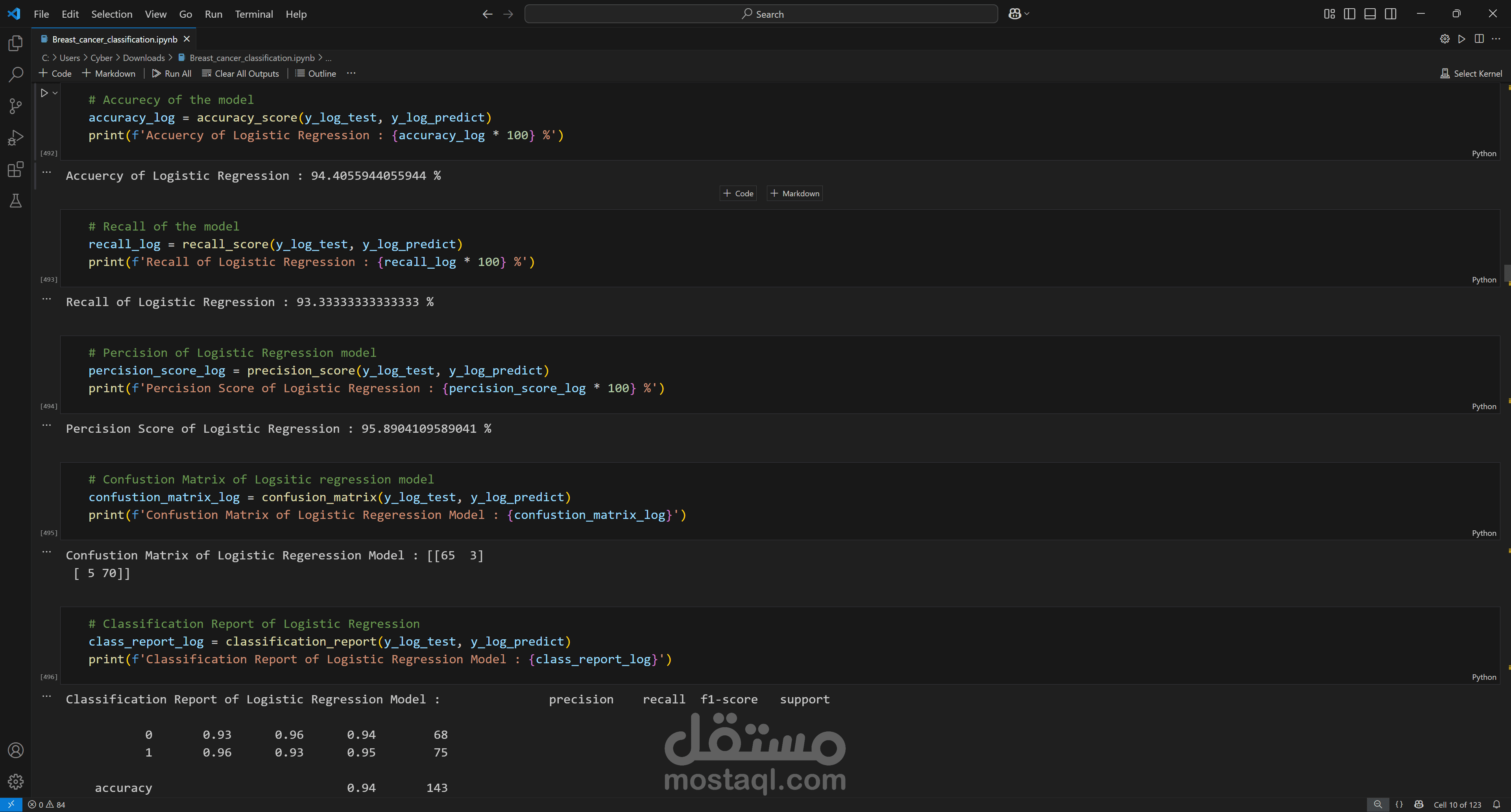
Task: Open the Copilot chat dropdown in title bar
Action: [1027, 14]
